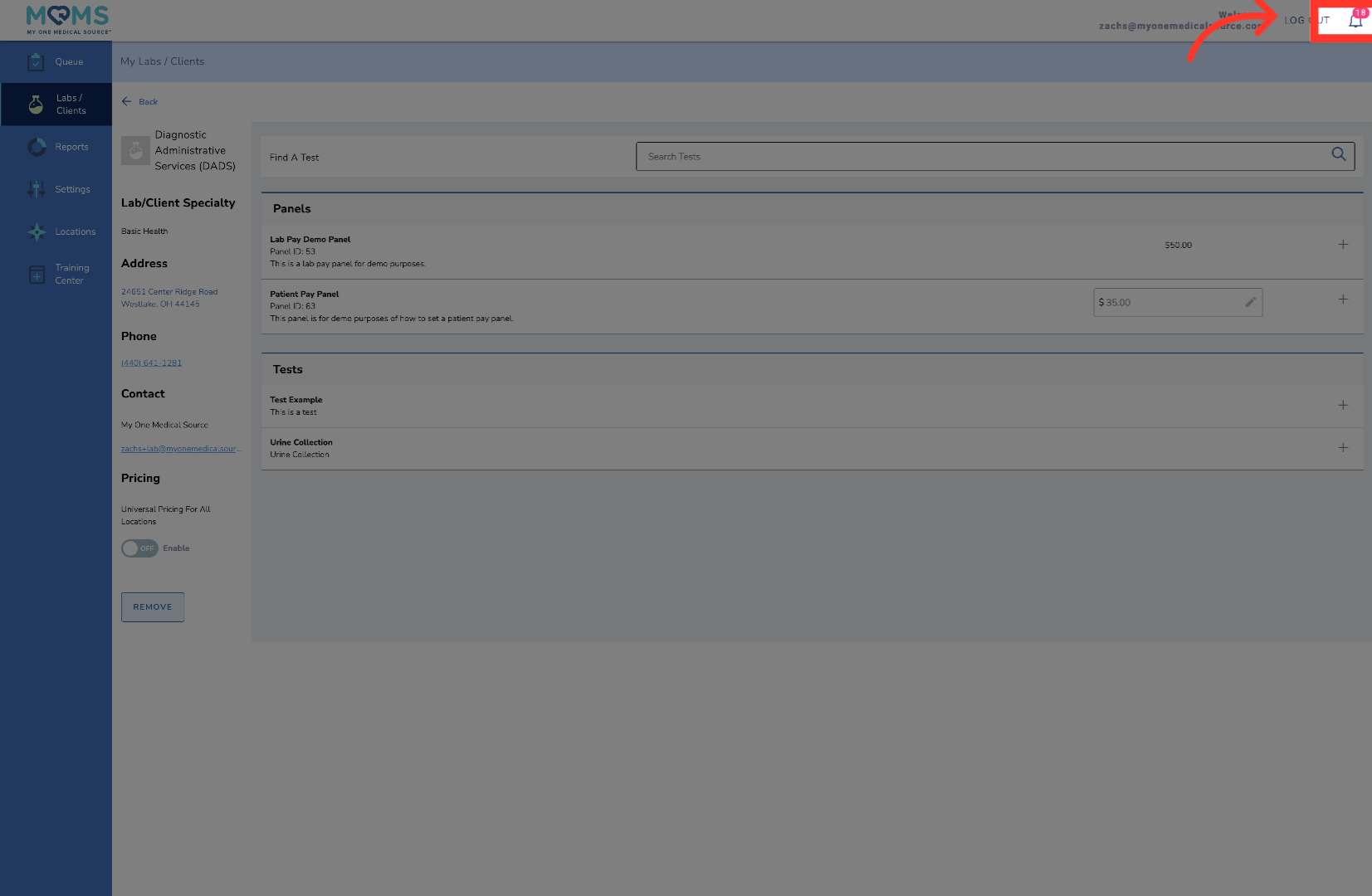
Task: Click the MOMS logo in the header
Action: click(x=66, y=18)
